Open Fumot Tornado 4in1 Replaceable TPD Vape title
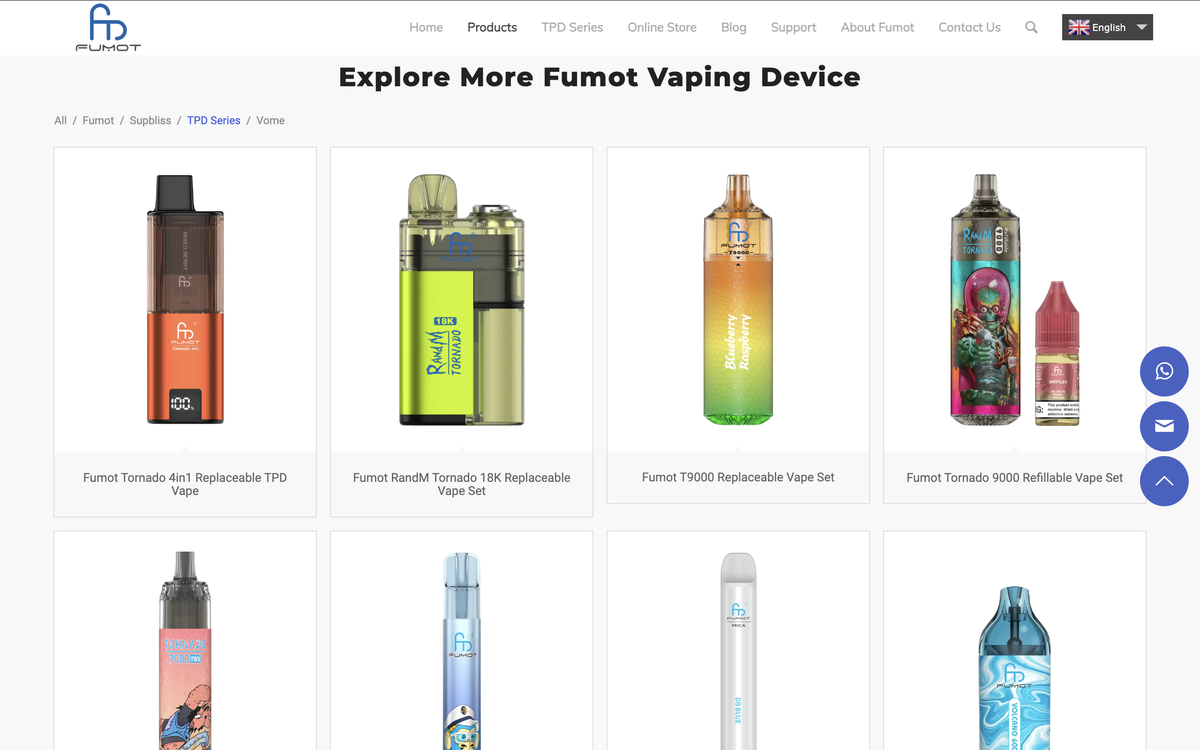1200x750 pixels. [185, 484]
